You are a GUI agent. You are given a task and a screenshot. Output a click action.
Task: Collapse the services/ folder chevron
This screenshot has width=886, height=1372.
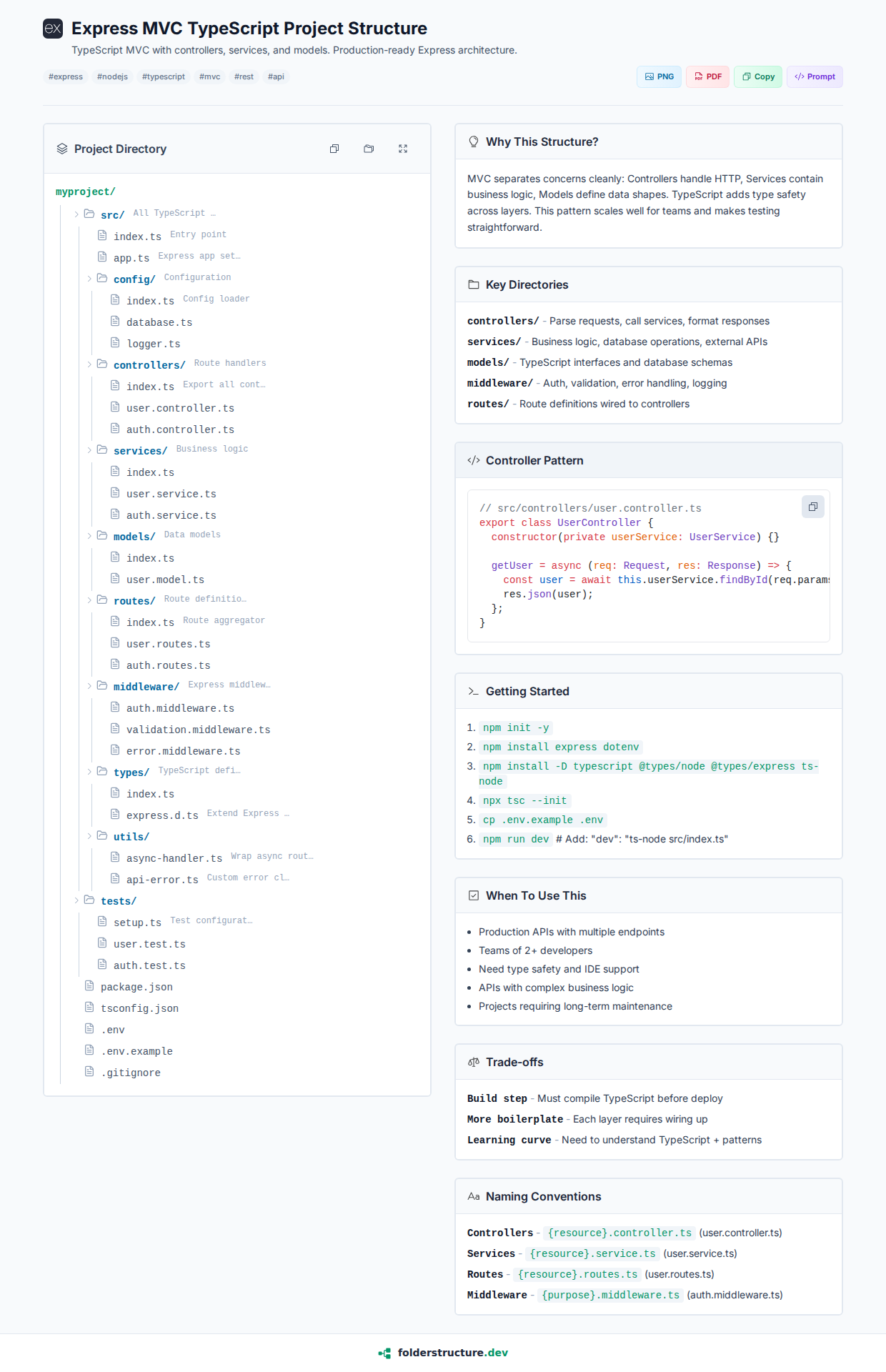[x=89, y=450]
